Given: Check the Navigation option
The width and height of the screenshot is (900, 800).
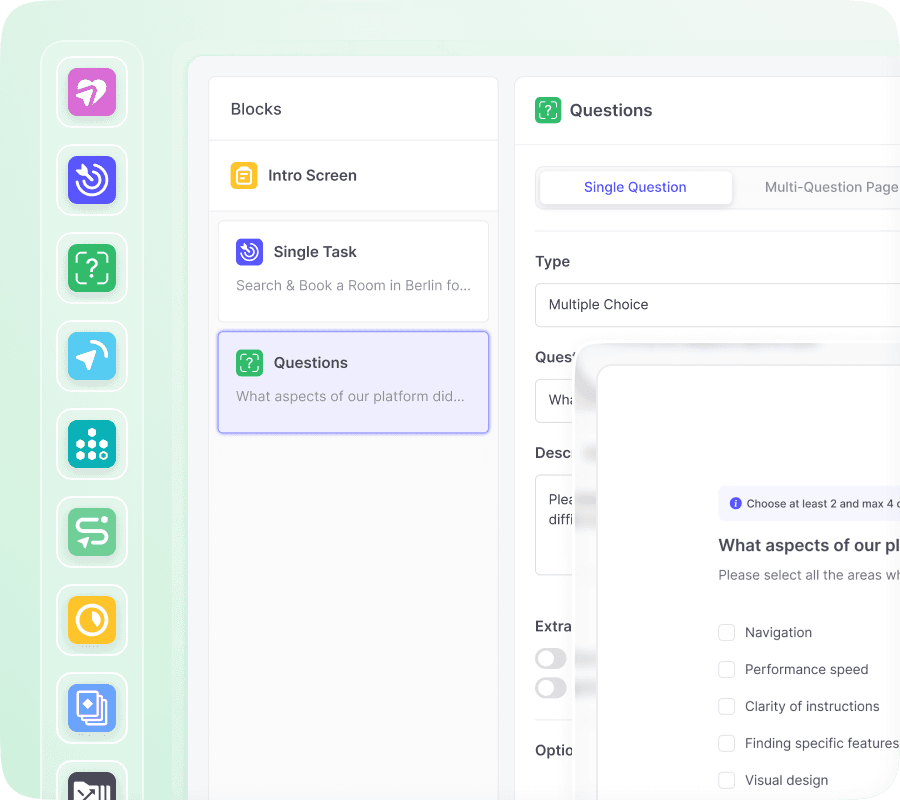Looking at the screenshot, I should coord(727,632).
